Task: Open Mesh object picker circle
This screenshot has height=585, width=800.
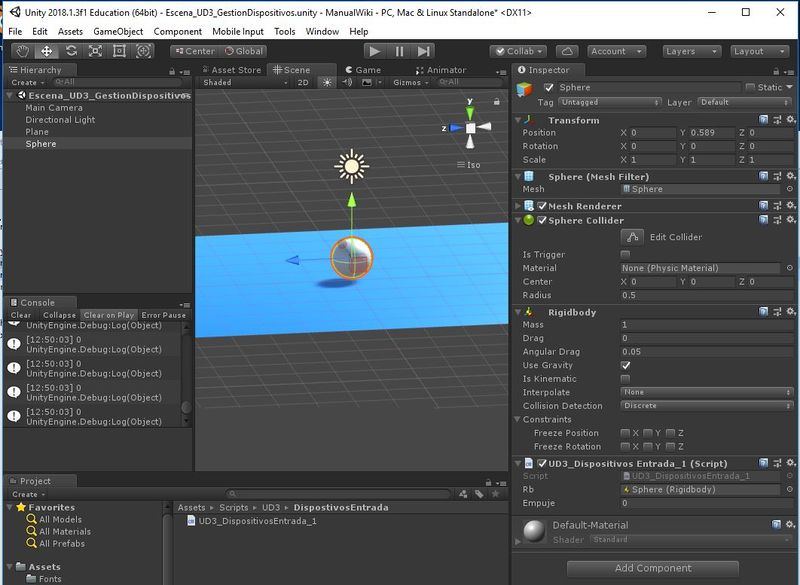Action: coord(789,189)
